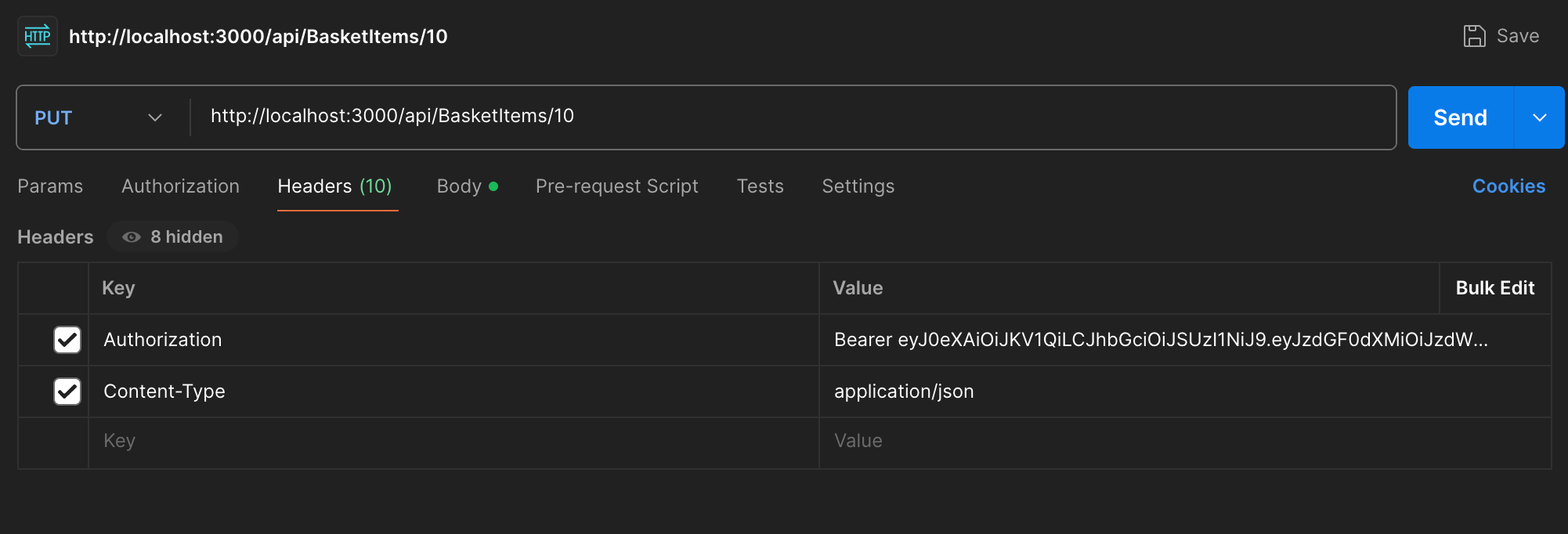Open the Settings tab

click(x=858, y=186)
